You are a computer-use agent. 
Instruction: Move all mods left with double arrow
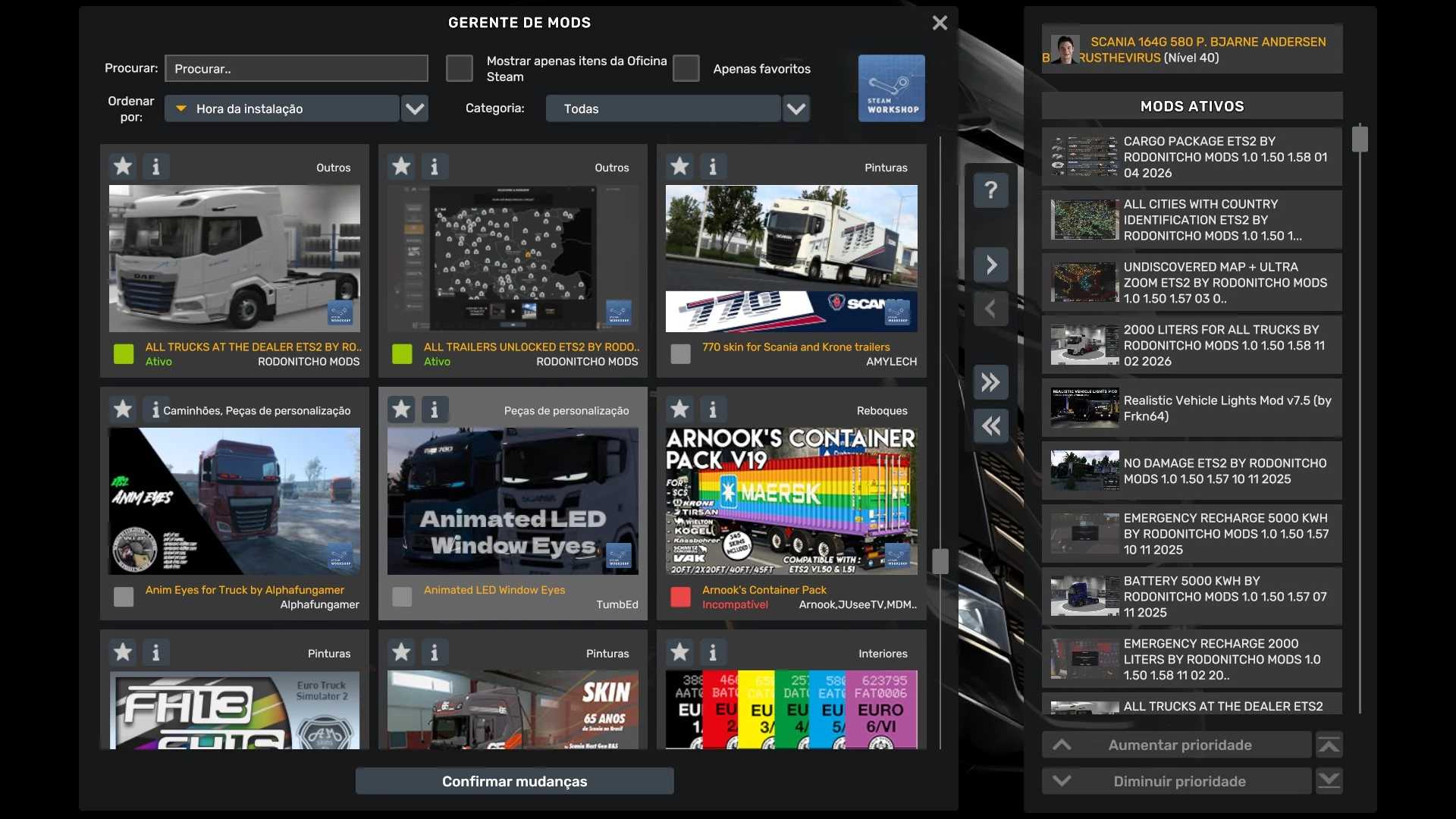990,426
